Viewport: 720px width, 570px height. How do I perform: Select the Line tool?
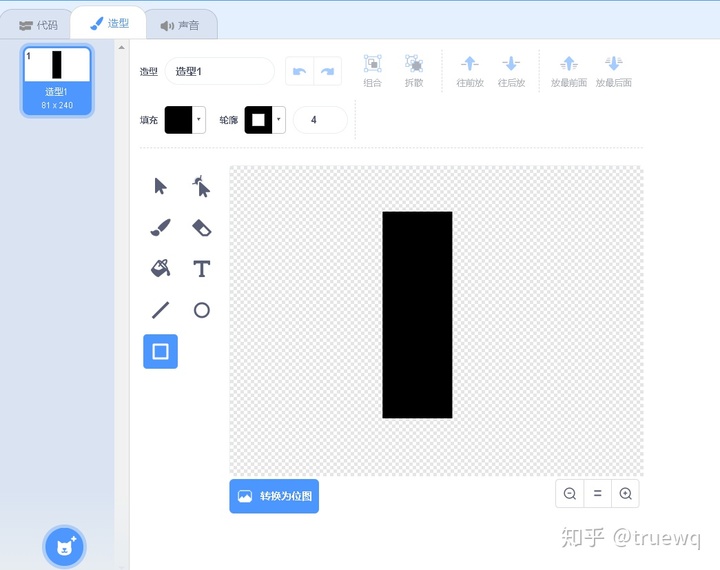click(160, 310)
